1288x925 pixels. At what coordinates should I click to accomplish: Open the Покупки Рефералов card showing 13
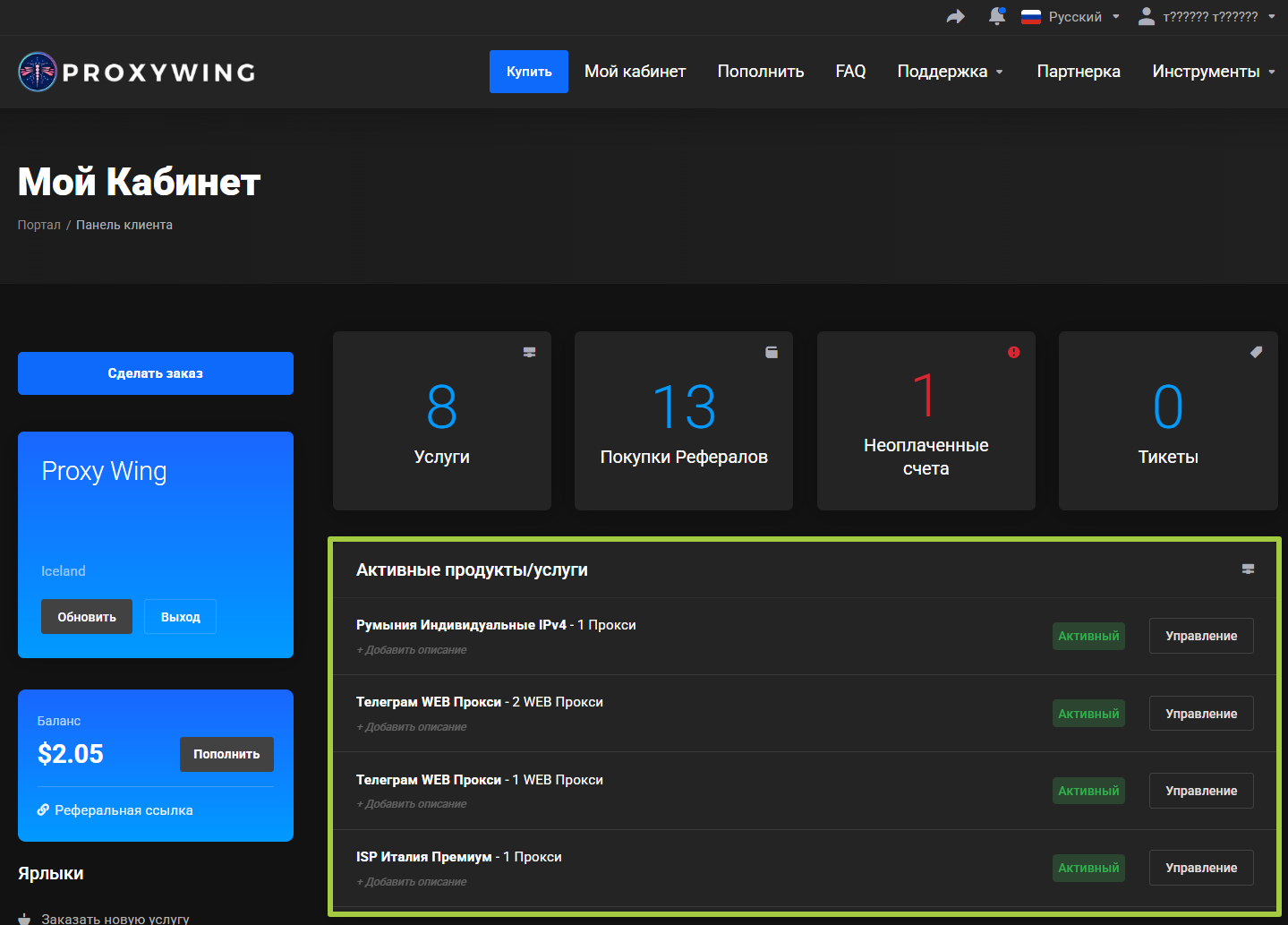tap(684, 421)
